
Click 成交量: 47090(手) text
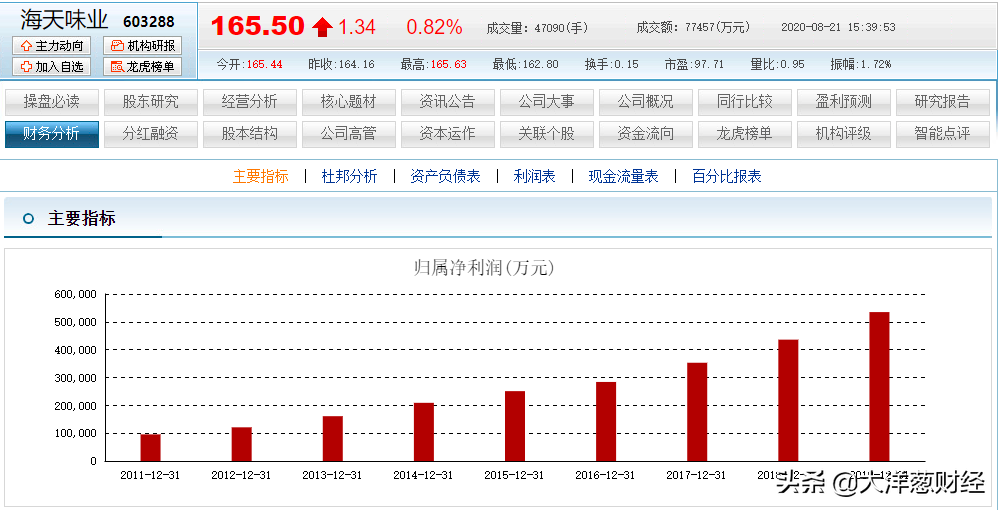point(537,28)
